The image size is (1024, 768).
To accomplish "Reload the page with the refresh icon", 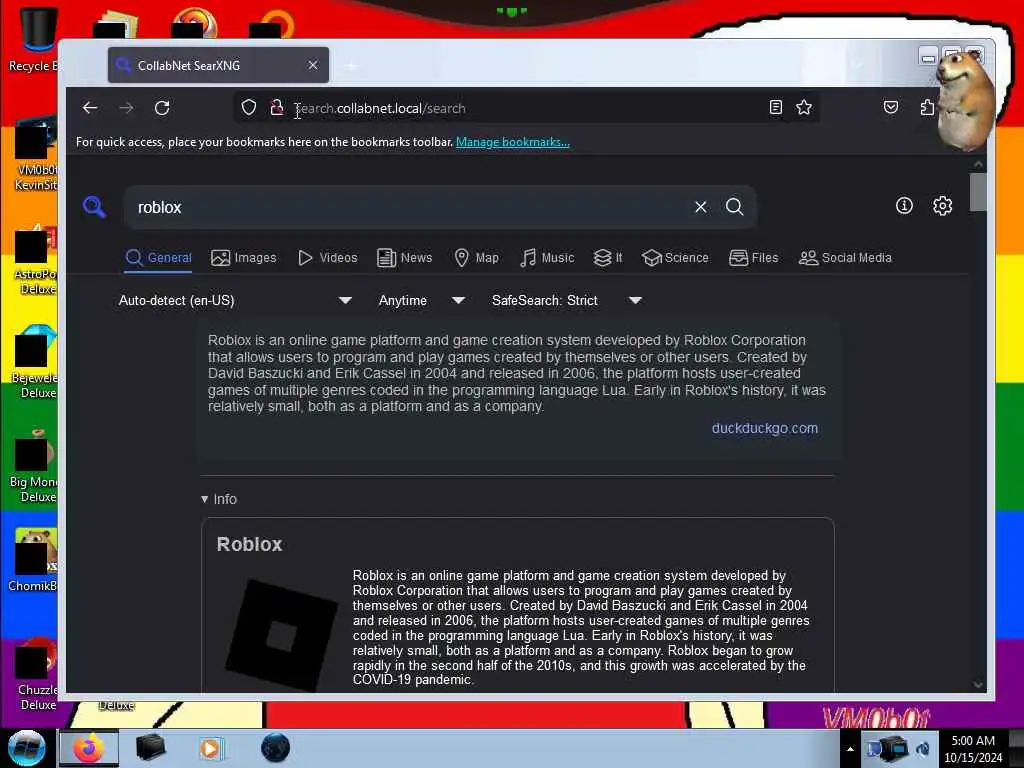I will click(x=162, y=108).
